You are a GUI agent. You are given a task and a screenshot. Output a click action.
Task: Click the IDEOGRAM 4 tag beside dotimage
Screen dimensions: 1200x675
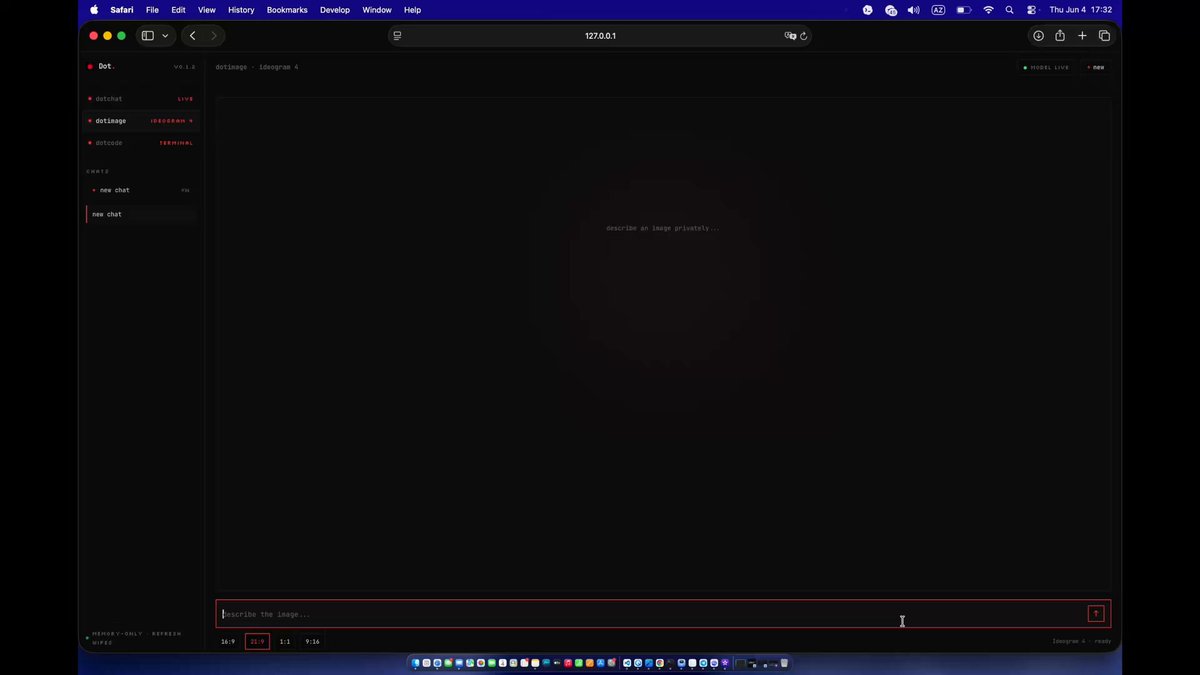point(172,121)
